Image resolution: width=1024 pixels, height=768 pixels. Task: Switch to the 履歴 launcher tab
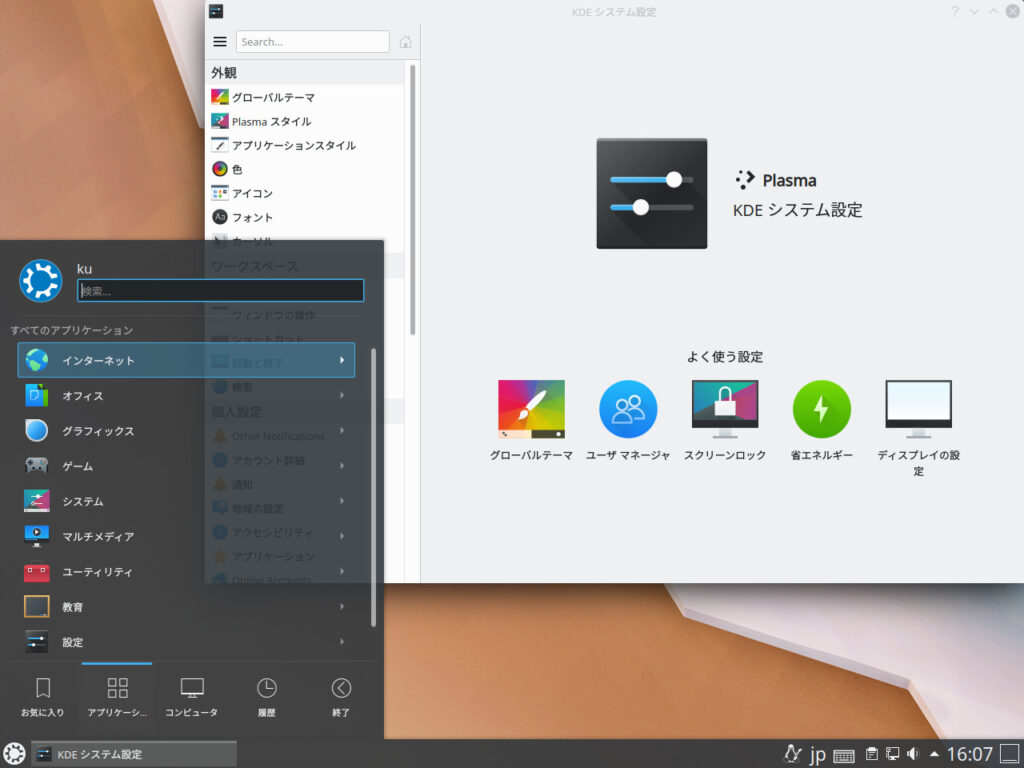[x=266, y=695]
